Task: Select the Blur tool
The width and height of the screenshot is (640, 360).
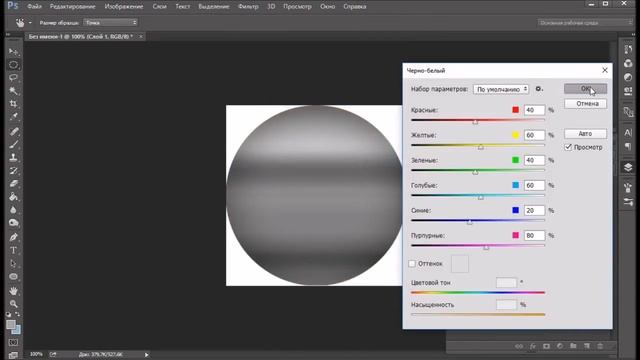Action: (x=13, y=210)
